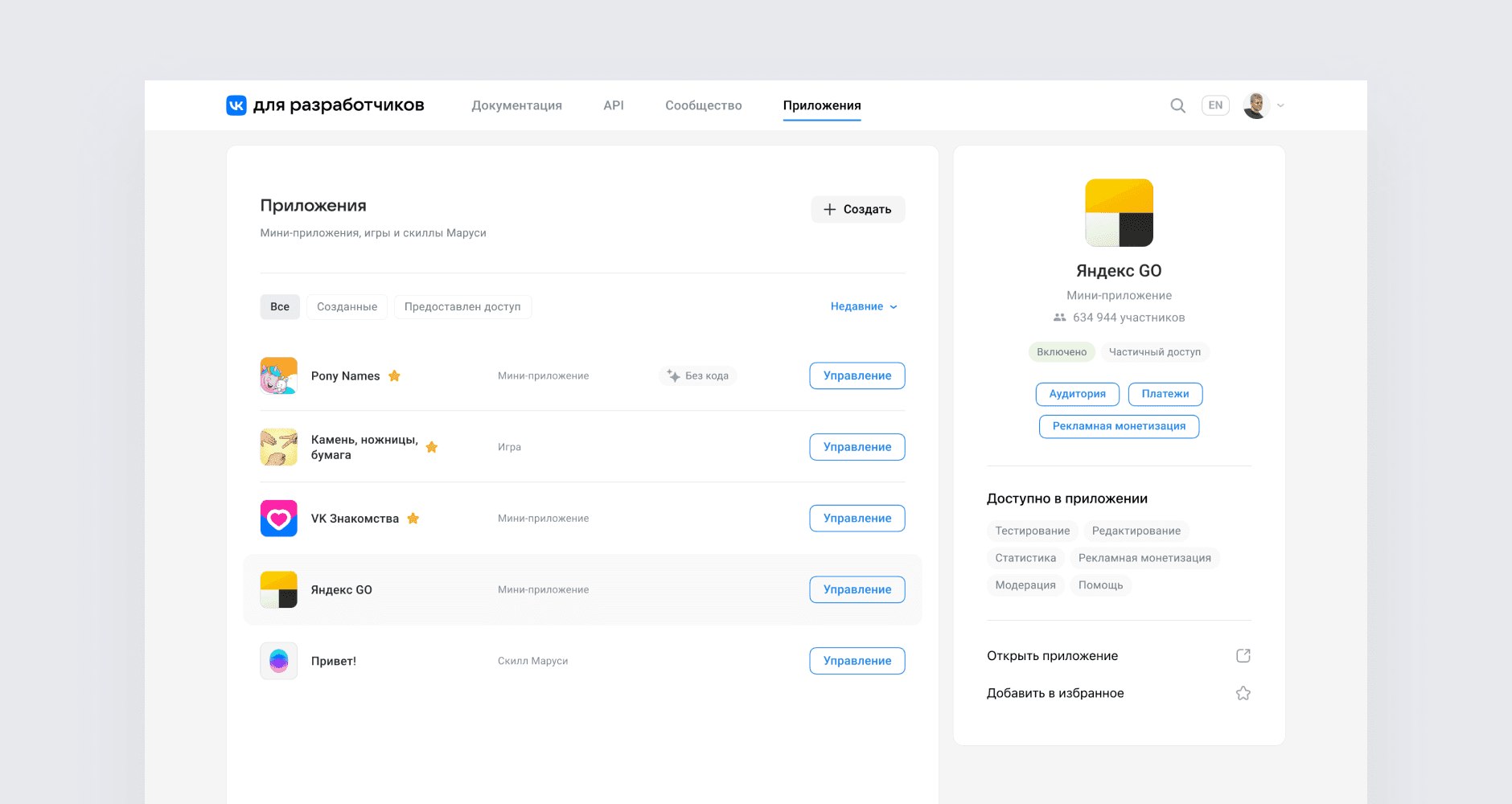Viewport: 1512px width, 804px height.
Task: Select the Яндекс GO row title
Action: (341, 589)
